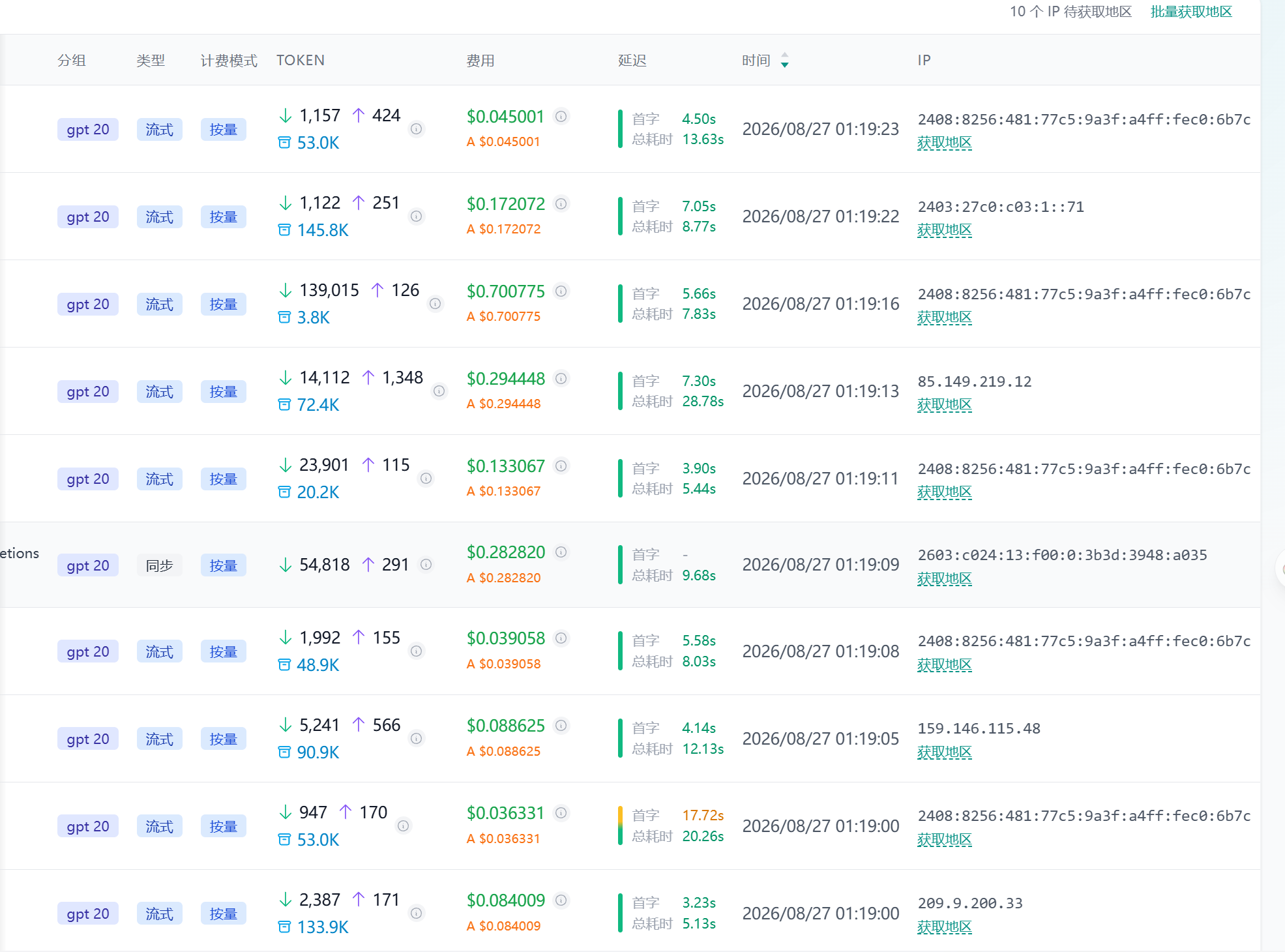This screenshot has height=952, width=1285.
Task: Click 获取地区 for the 01:19:11 row
Action: (944, 492)
